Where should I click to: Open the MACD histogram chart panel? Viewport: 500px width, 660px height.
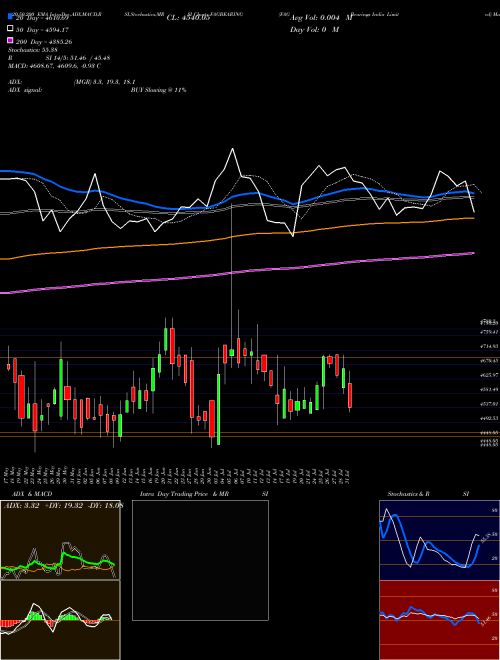[60, 620]
